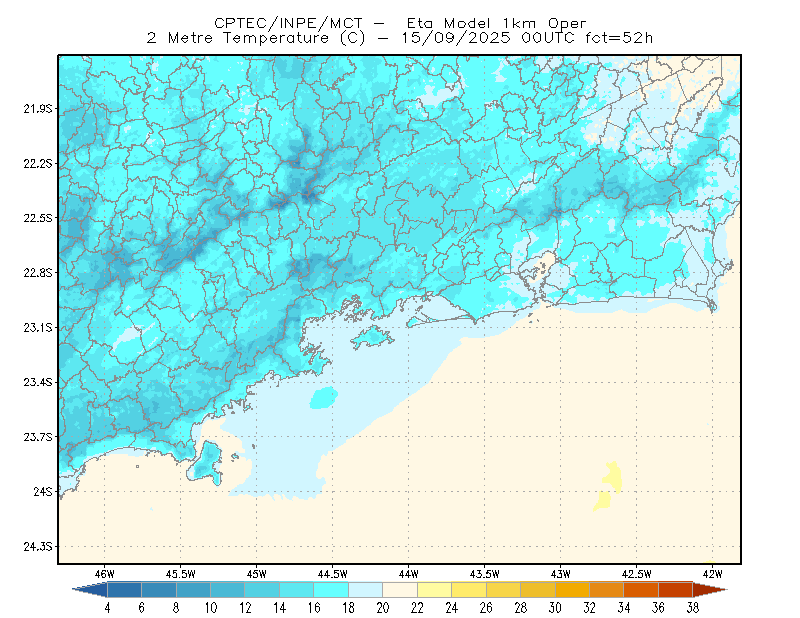Viewport: 800px width, 618px height.
Task: Click the 16–18 °C cyan legend swatch
Action: 331,589
